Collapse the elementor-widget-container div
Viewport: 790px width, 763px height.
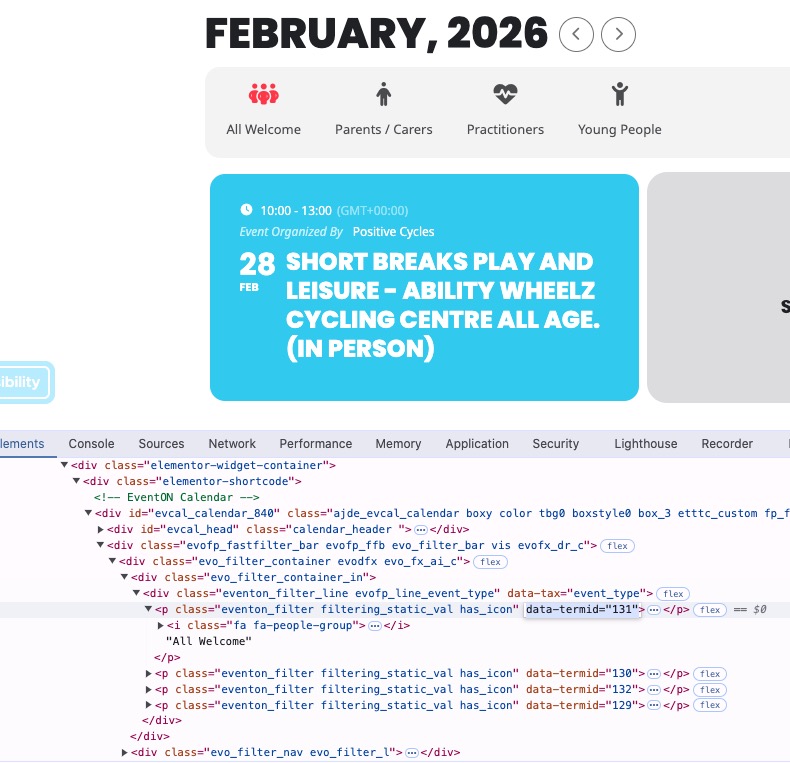(x=65, y=465)
